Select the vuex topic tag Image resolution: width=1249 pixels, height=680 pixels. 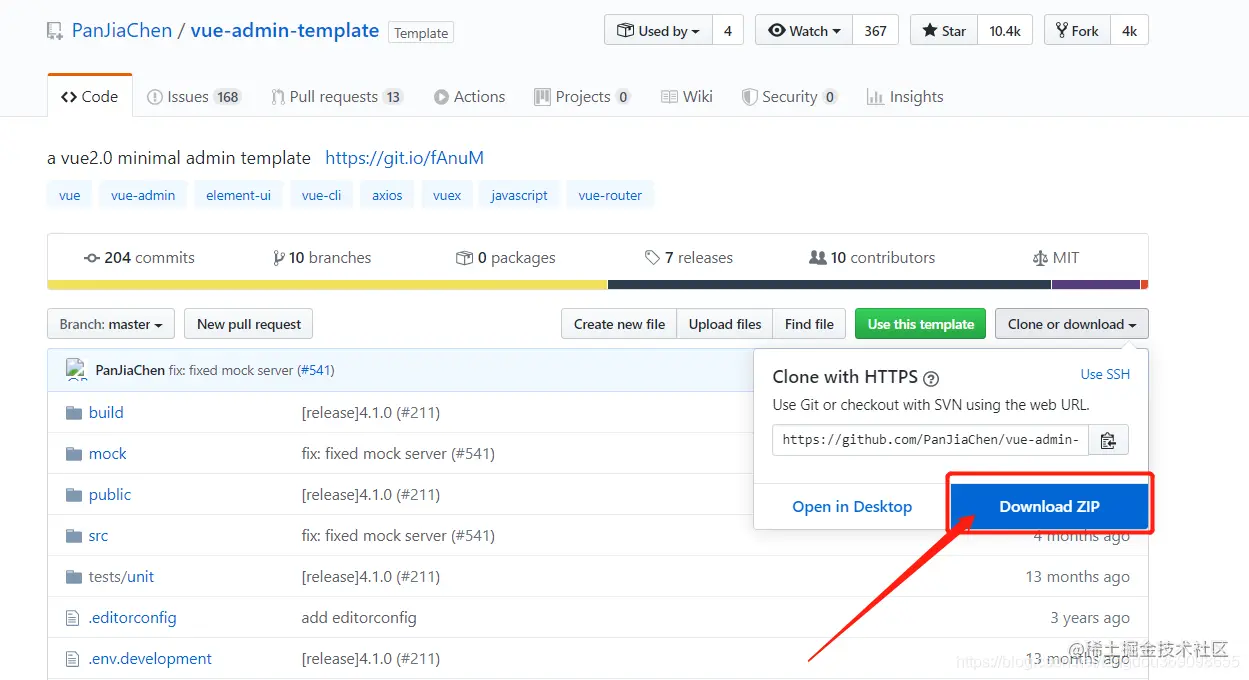click(x=447, y=195)
